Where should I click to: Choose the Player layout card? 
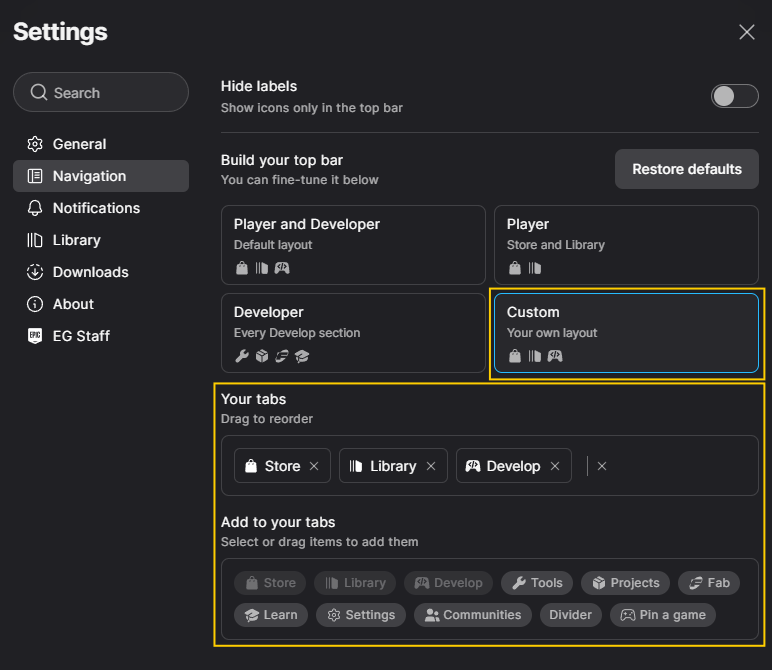pos(626,245)
